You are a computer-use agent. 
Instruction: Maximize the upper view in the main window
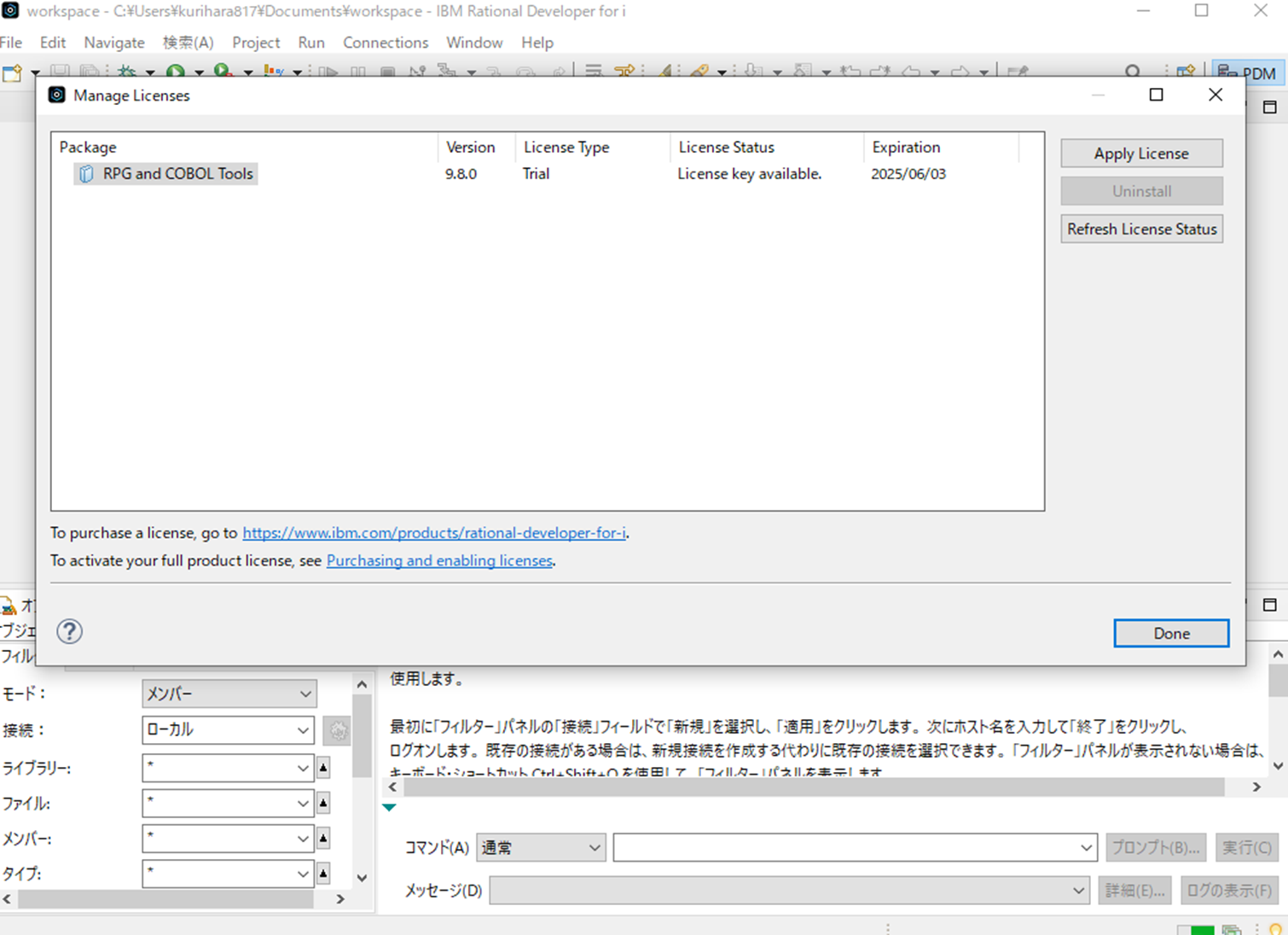pos(1269,107)
